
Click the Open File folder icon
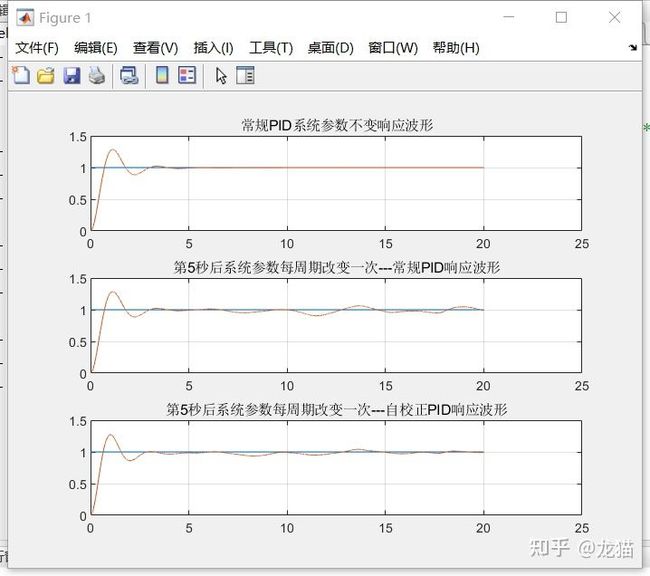pos(46,76)
